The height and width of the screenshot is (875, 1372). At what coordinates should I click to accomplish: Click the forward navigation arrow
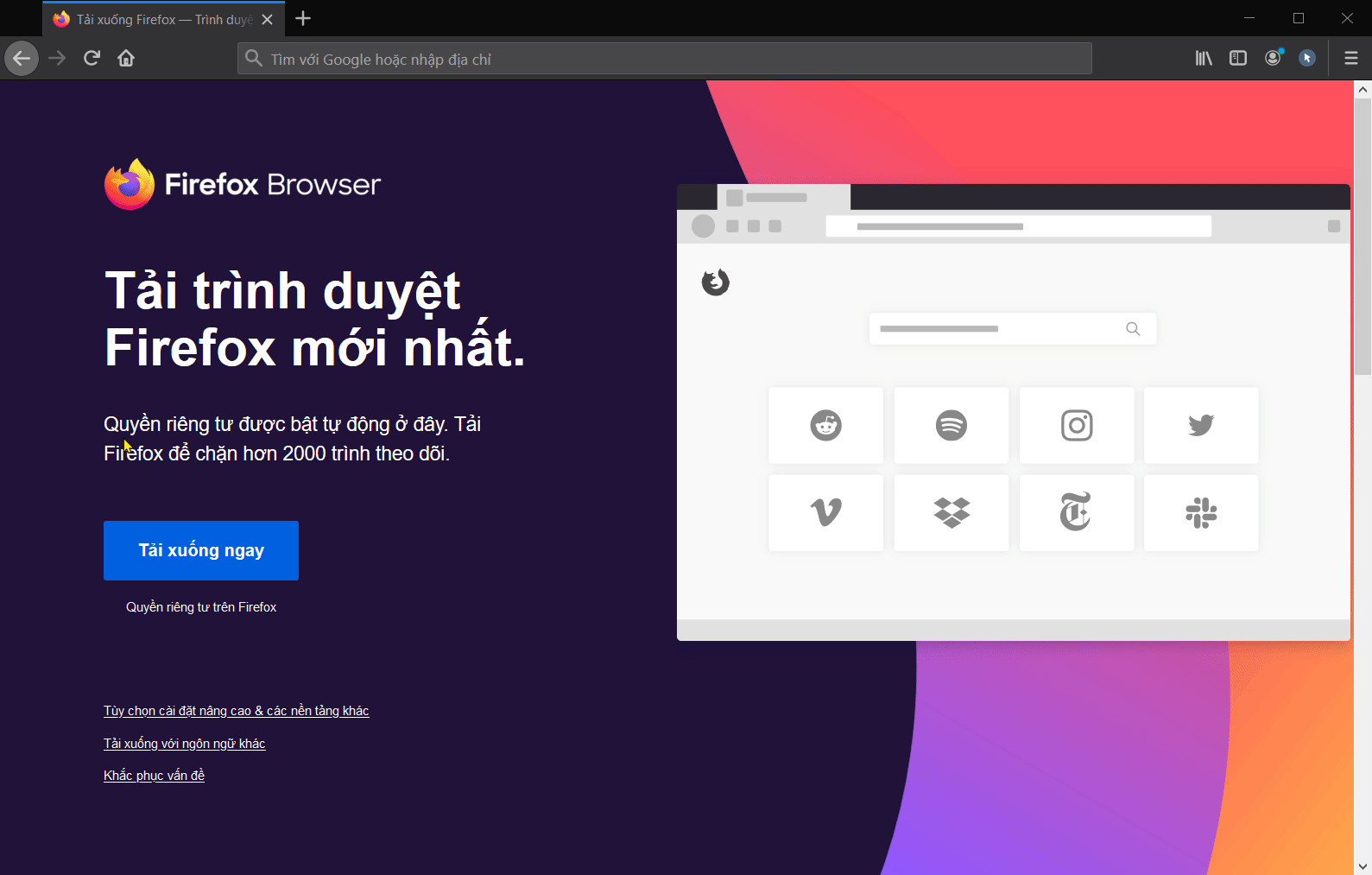point(57,58)
